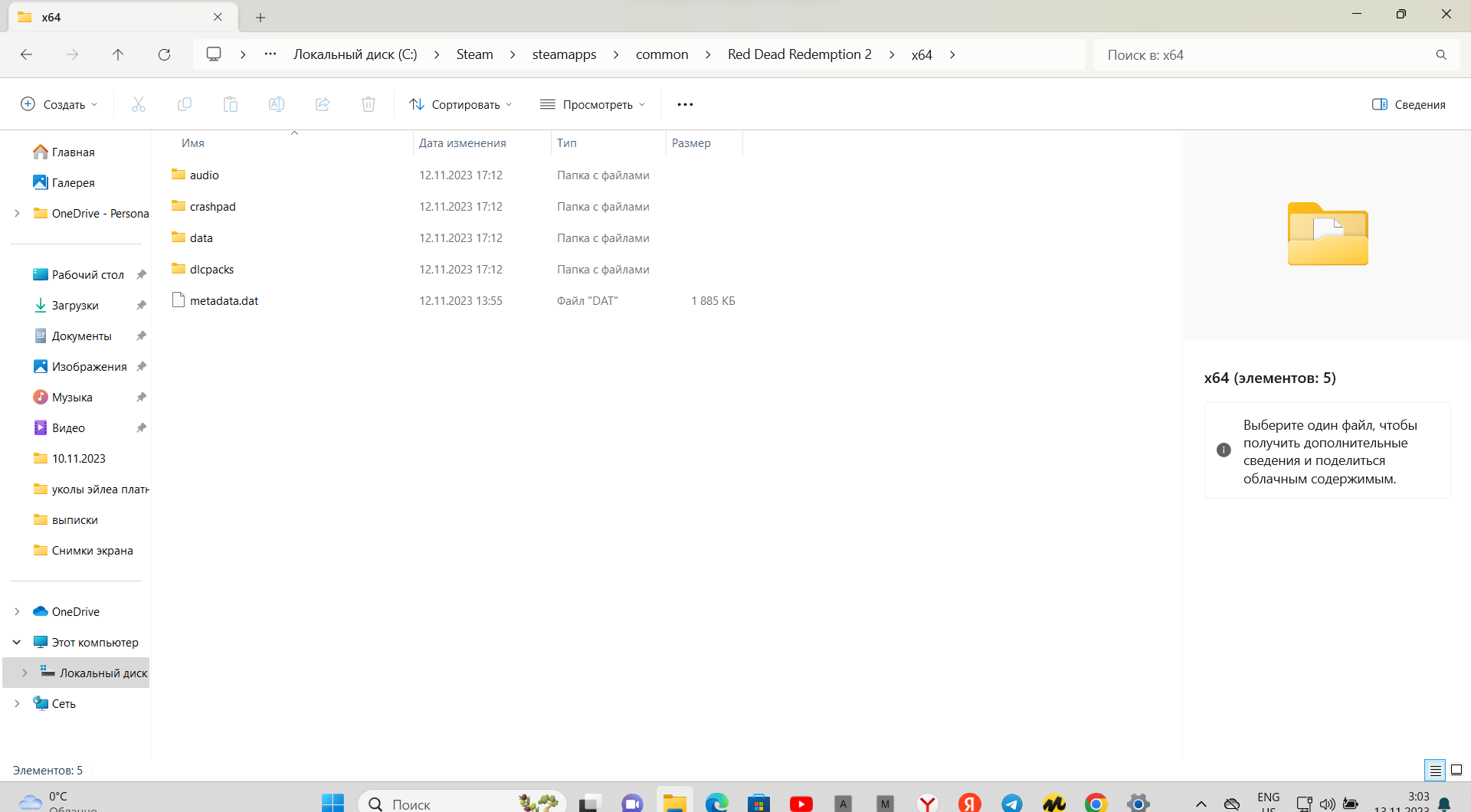Viewport: 1471px width, 812px height.
Task: Open Изображения in the sidebar
Action: point(89,367)
